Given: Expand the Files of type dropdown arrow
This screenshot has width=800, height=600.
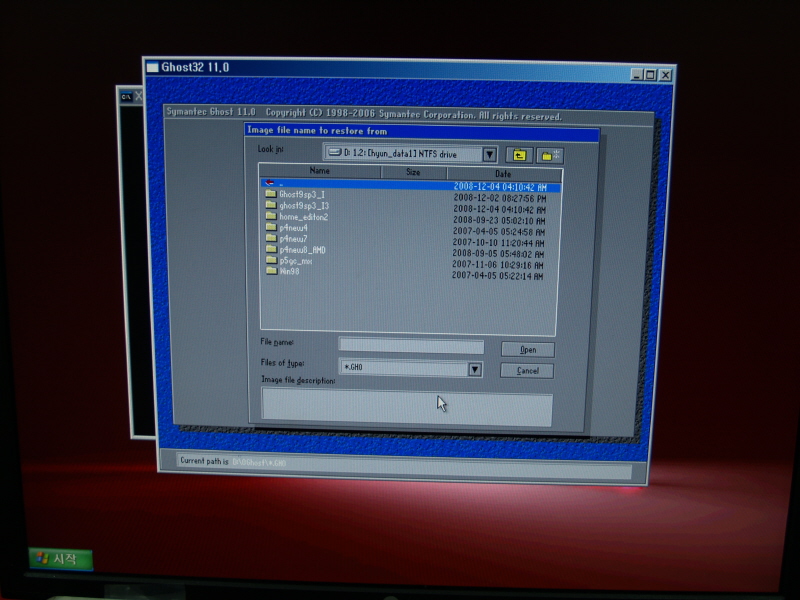Looking at the screenshot, I should click(x=474, y=369).
